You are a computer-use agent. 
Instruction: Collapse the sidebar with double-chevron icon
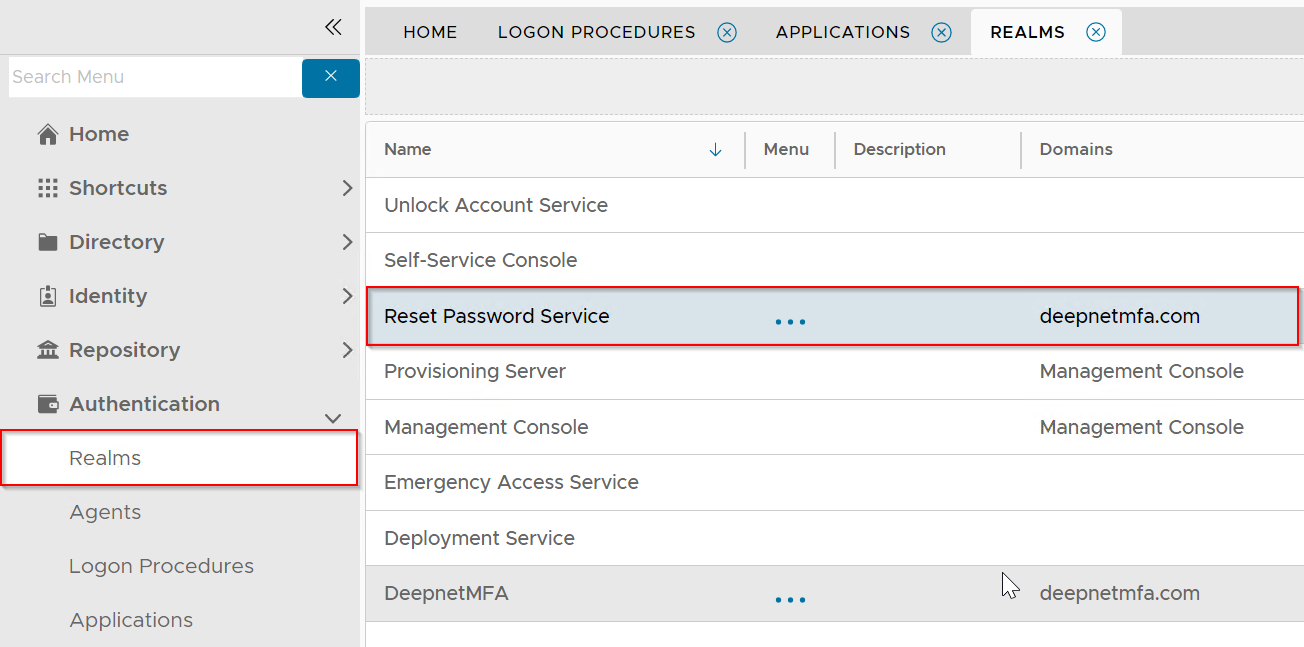click(333, 27)
